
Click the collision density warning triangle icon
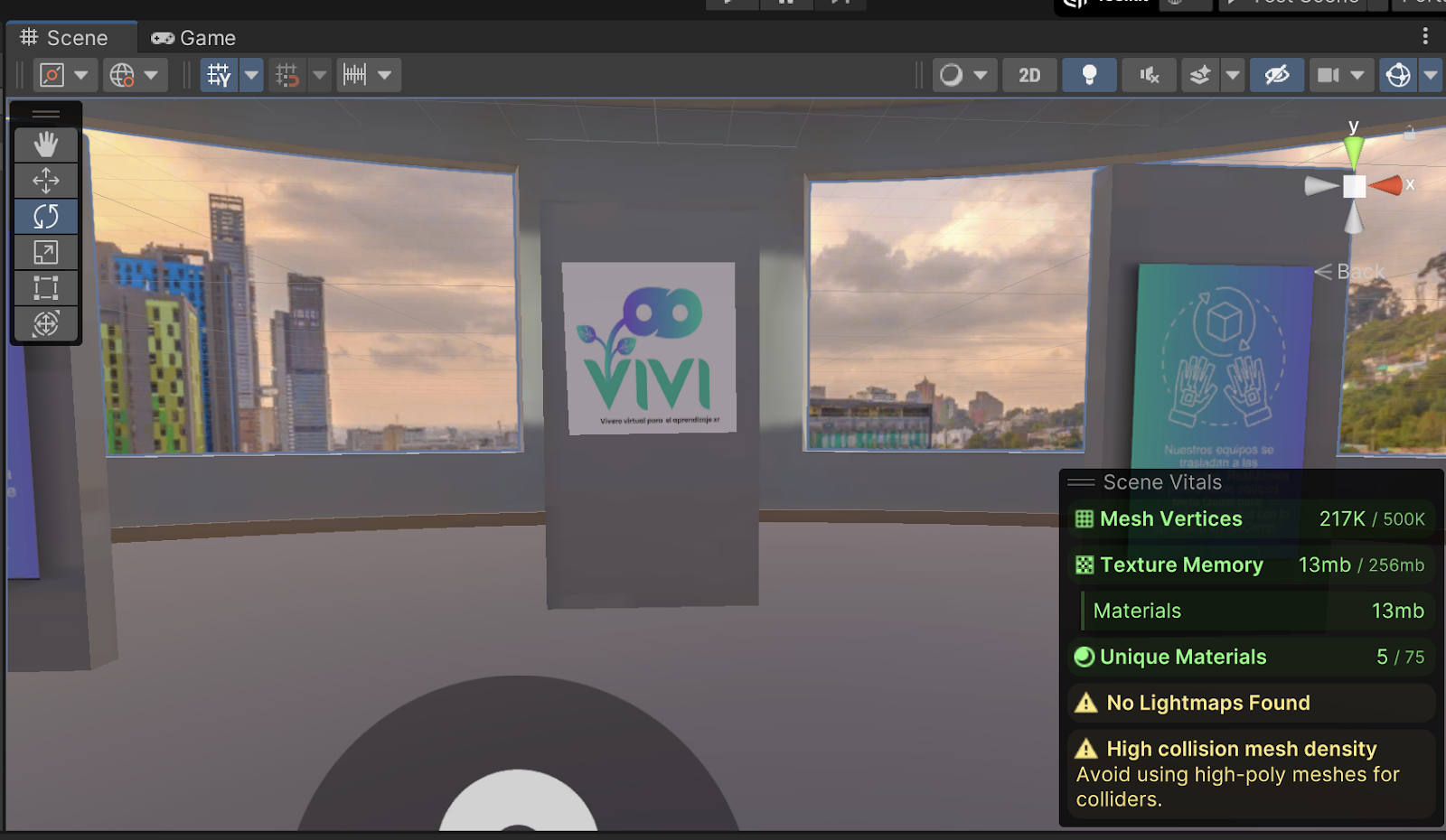point(1086,749)
